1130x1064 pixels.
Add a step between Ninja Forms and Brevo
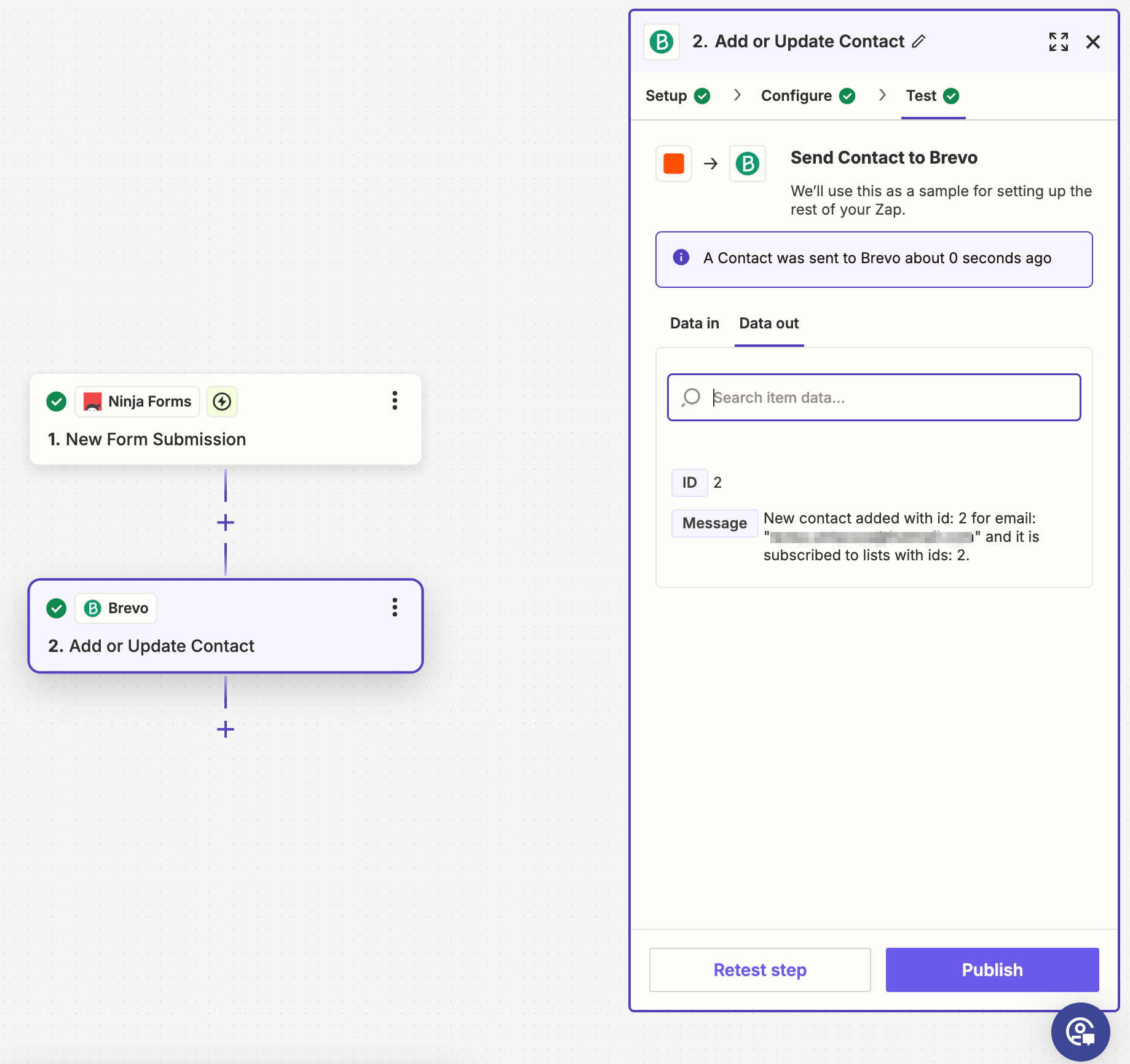pos(226,523)
